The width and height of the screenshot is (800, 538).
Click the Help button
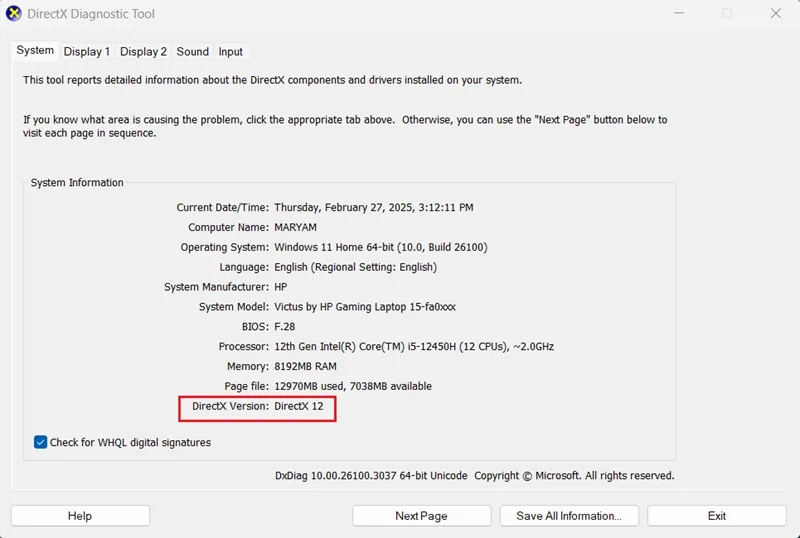[x=80, y=516]
